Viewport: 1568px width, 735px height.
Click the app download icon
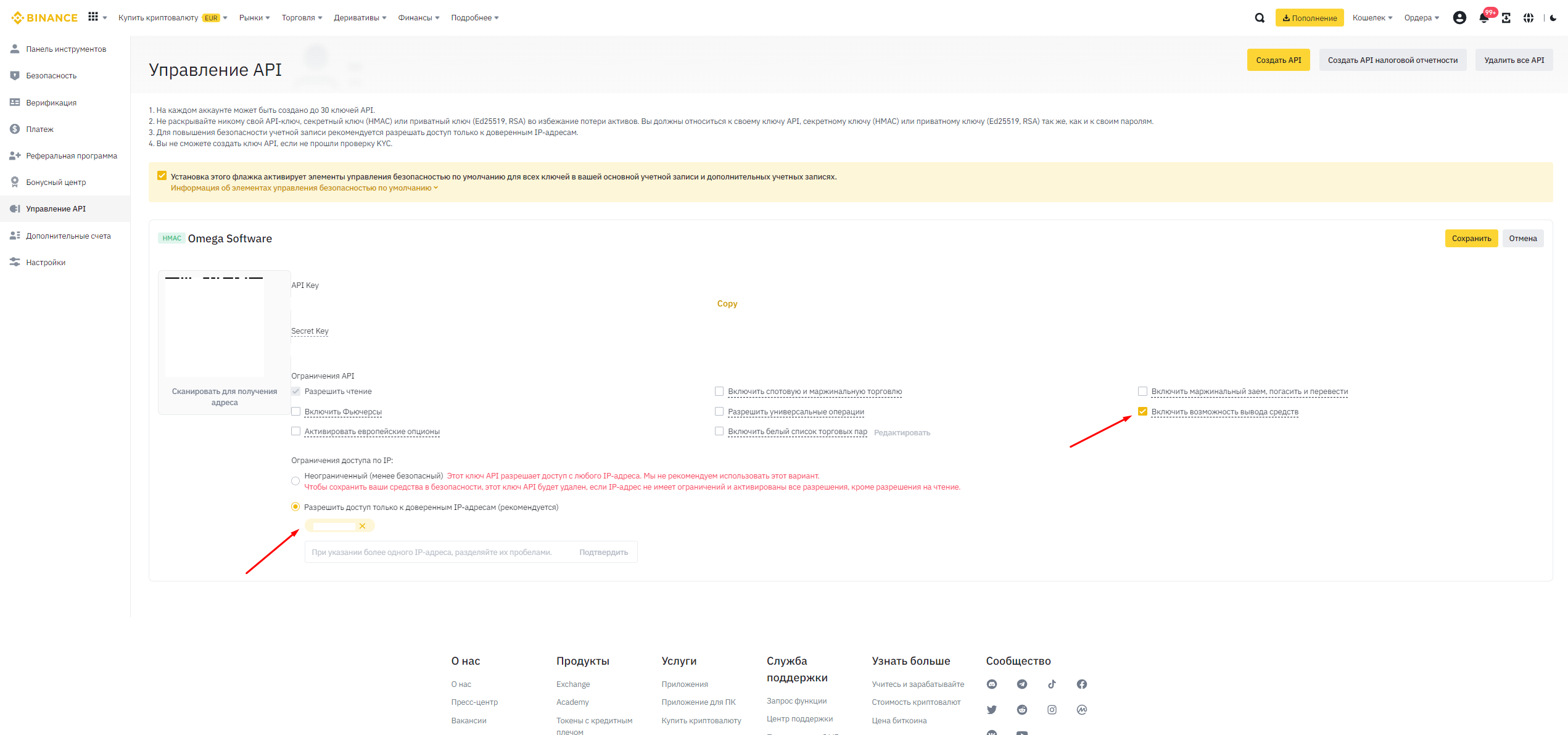point(1506,18)
